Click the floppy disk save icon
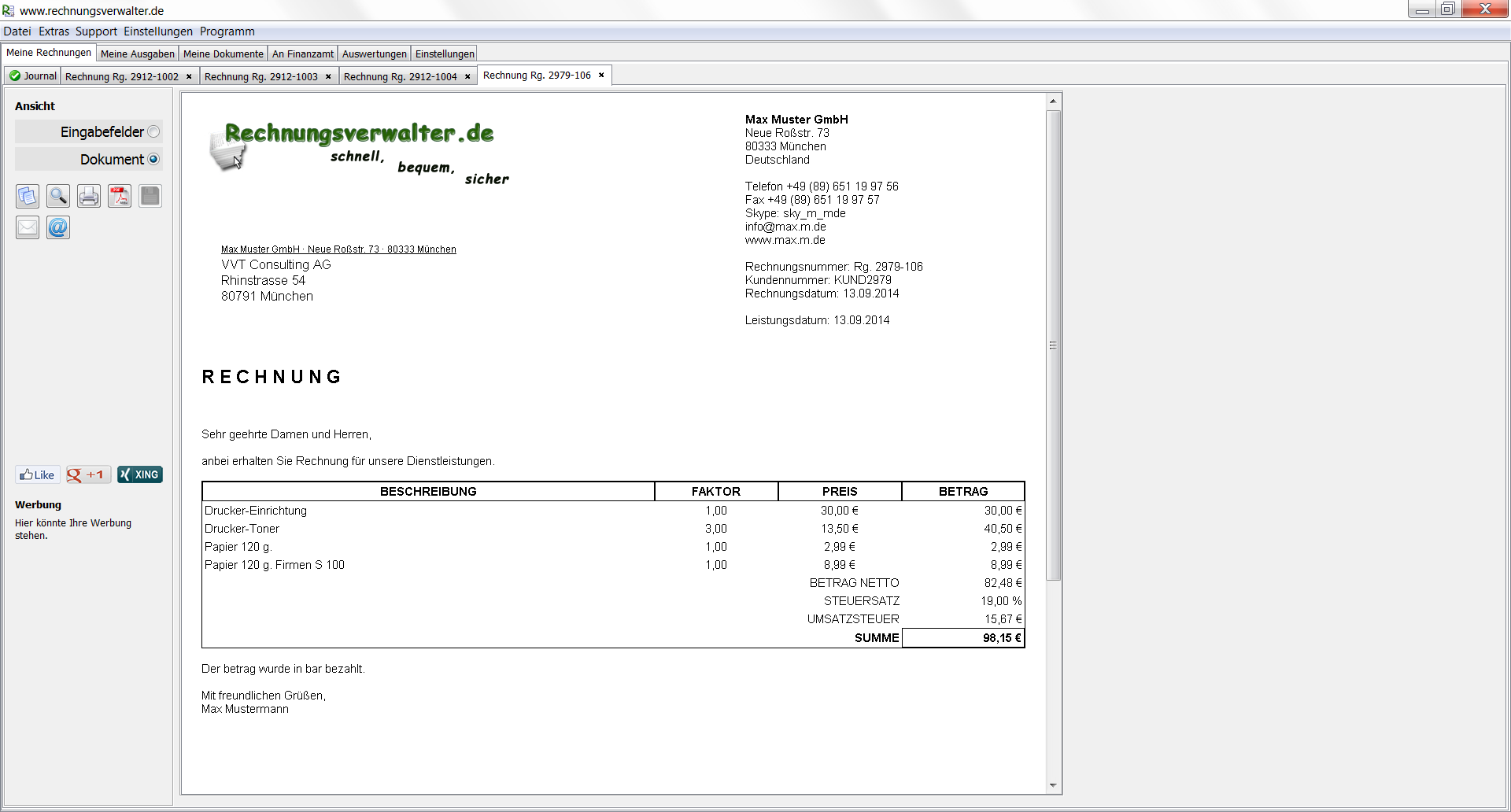Image resolution: width=1511 pixels, height=812 pixels. coord(150,196)
